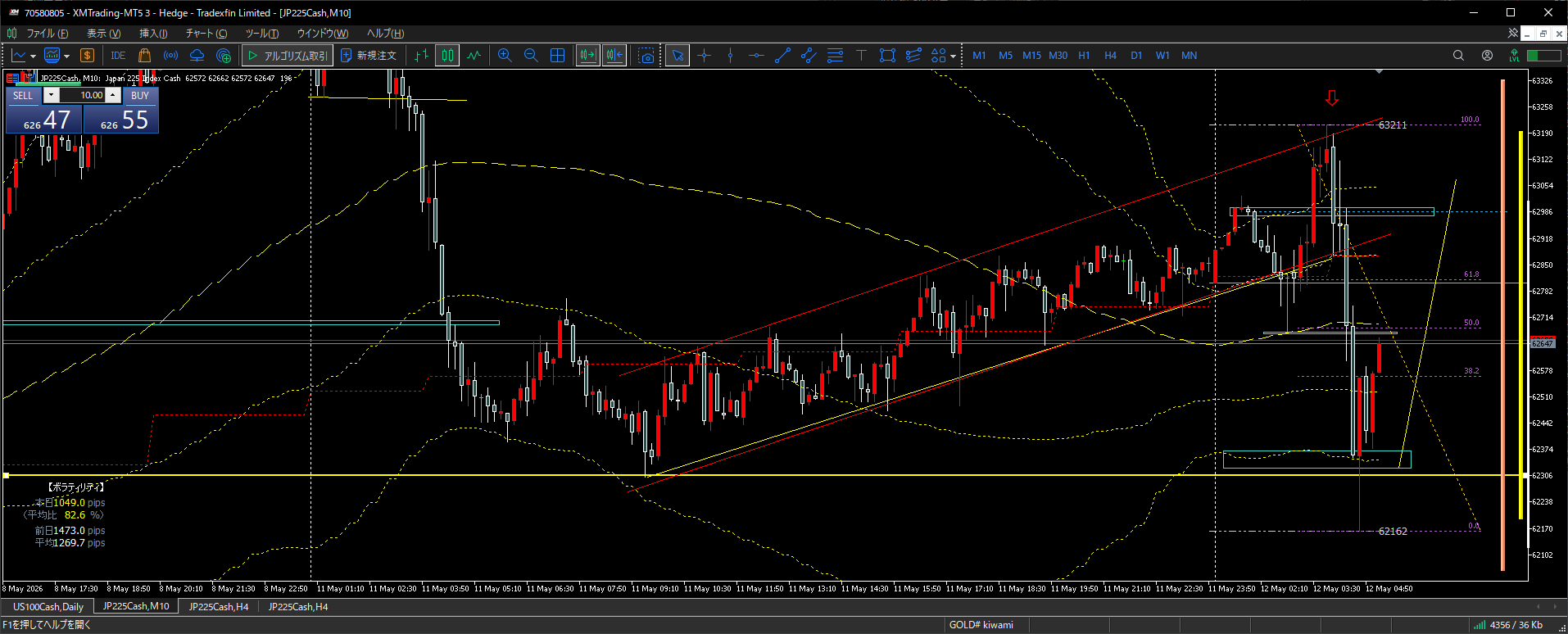
Task: Open volume dropdown arrow beside 10.00
Action: [51, 95]
